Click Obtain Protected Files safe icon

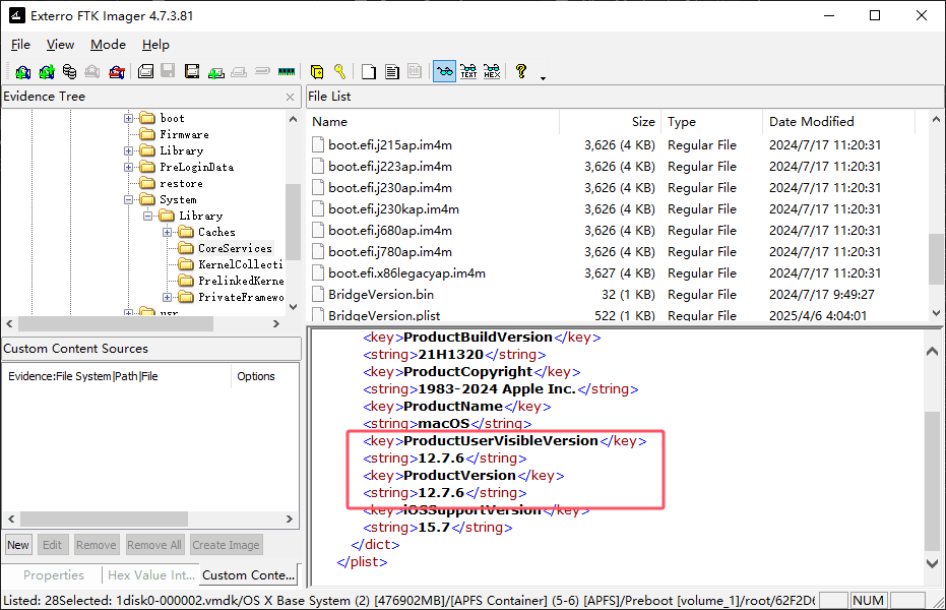point(317,72)
